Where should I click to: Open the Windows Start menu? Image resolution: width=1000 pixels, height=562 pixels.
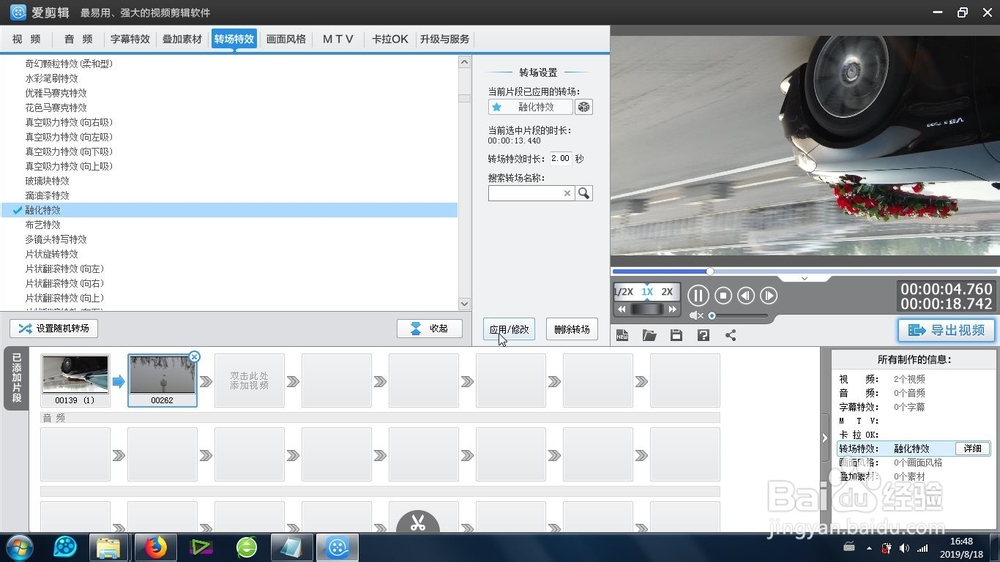[19, 548]
